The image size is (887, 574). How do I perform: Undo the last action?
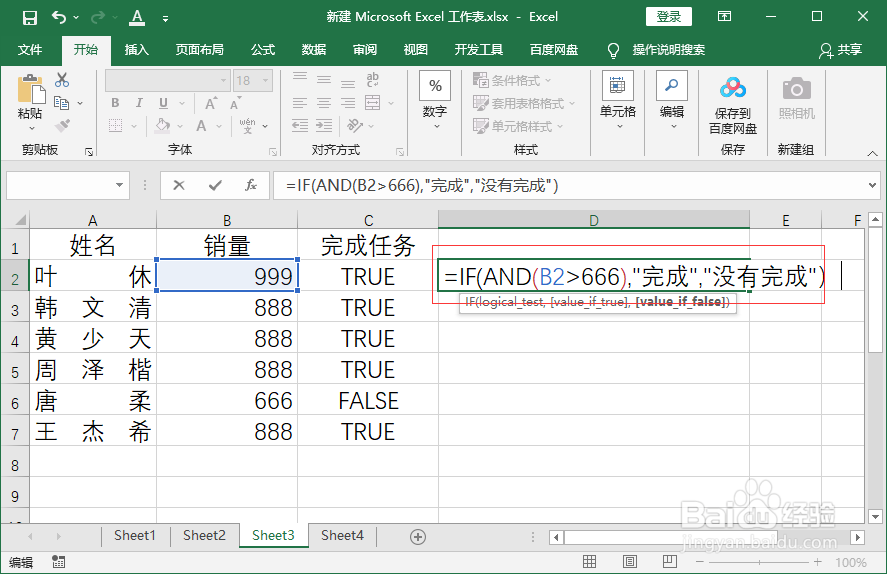(x=59, y=18)
